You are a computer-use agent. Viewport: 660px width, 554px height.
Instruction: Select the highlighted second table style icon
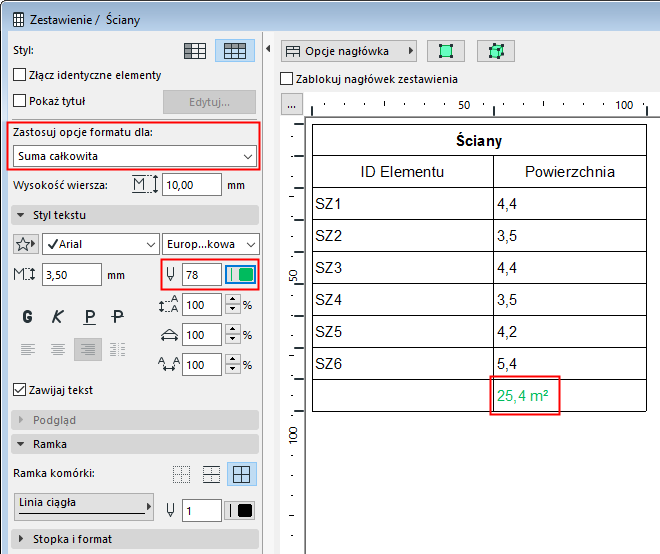pyautogui.click(x=235, y=51)
